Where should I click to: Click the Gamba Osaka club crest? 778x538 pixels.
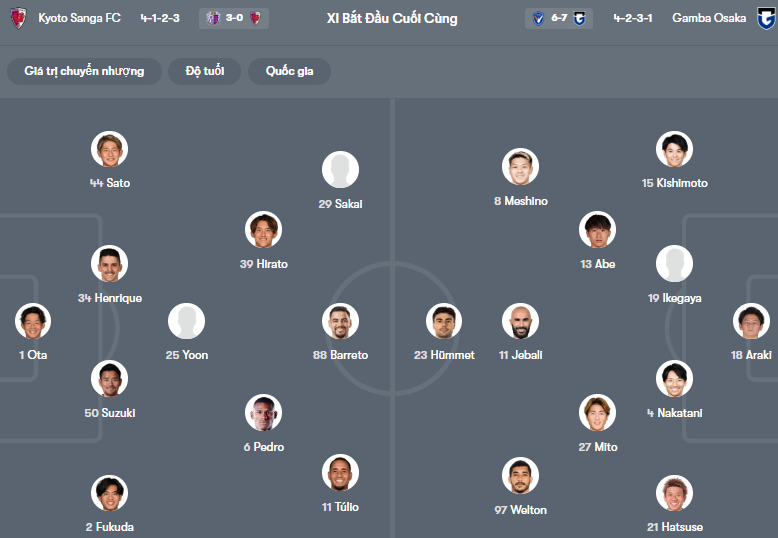766,18
